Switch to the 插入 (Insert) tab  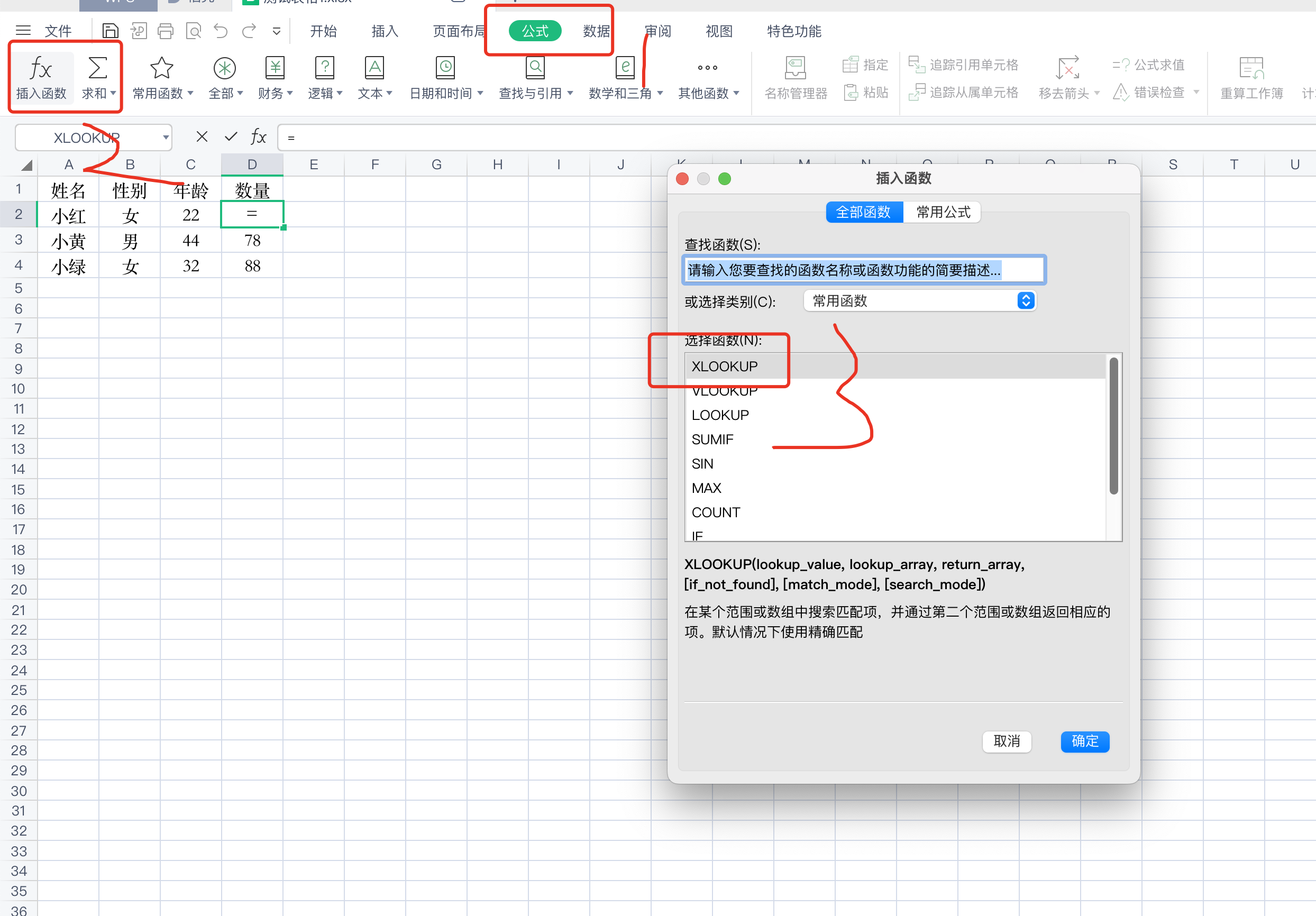point(385,31)
